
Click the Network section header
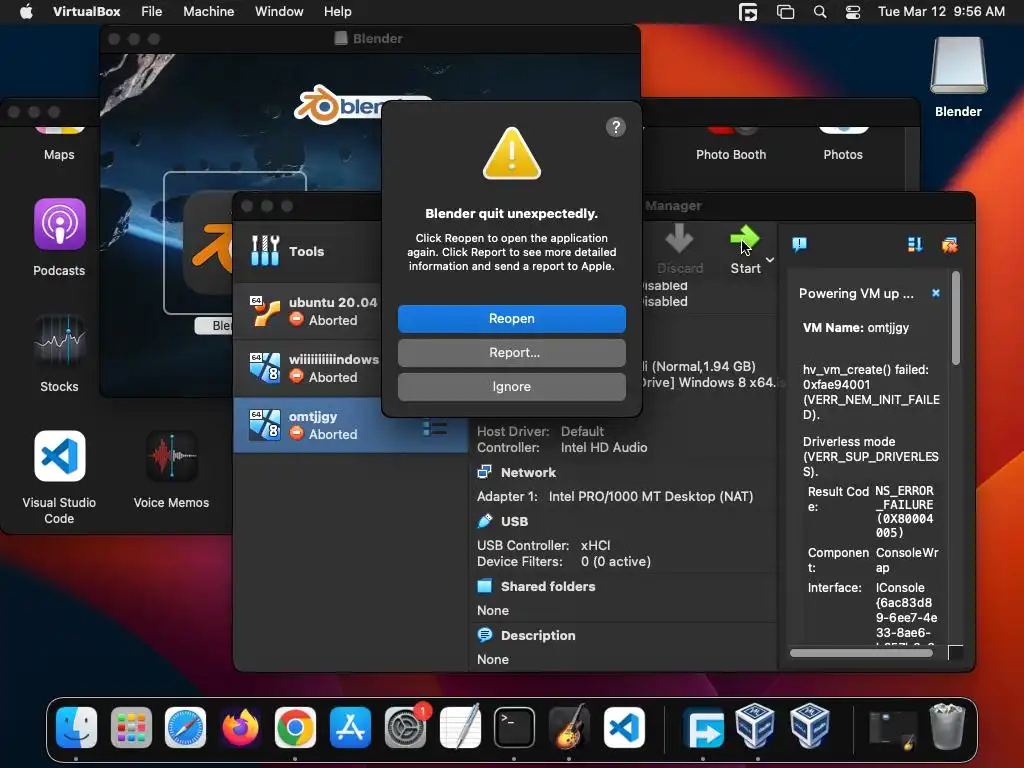(528, 472)
